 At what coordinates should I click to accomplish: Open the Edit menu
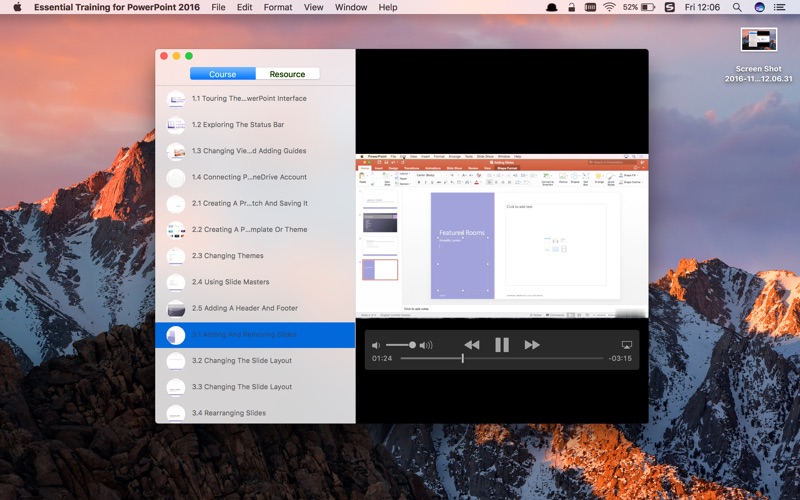(244, 7)
